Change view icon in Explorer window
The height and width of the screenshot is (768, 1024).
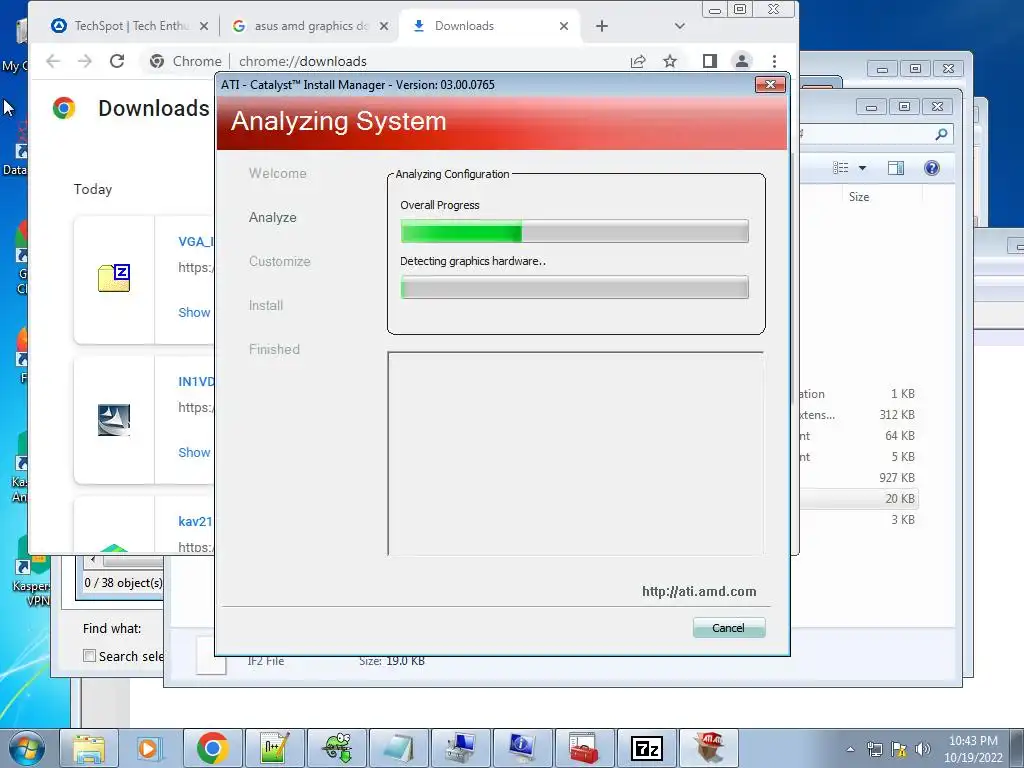[840, 168]
